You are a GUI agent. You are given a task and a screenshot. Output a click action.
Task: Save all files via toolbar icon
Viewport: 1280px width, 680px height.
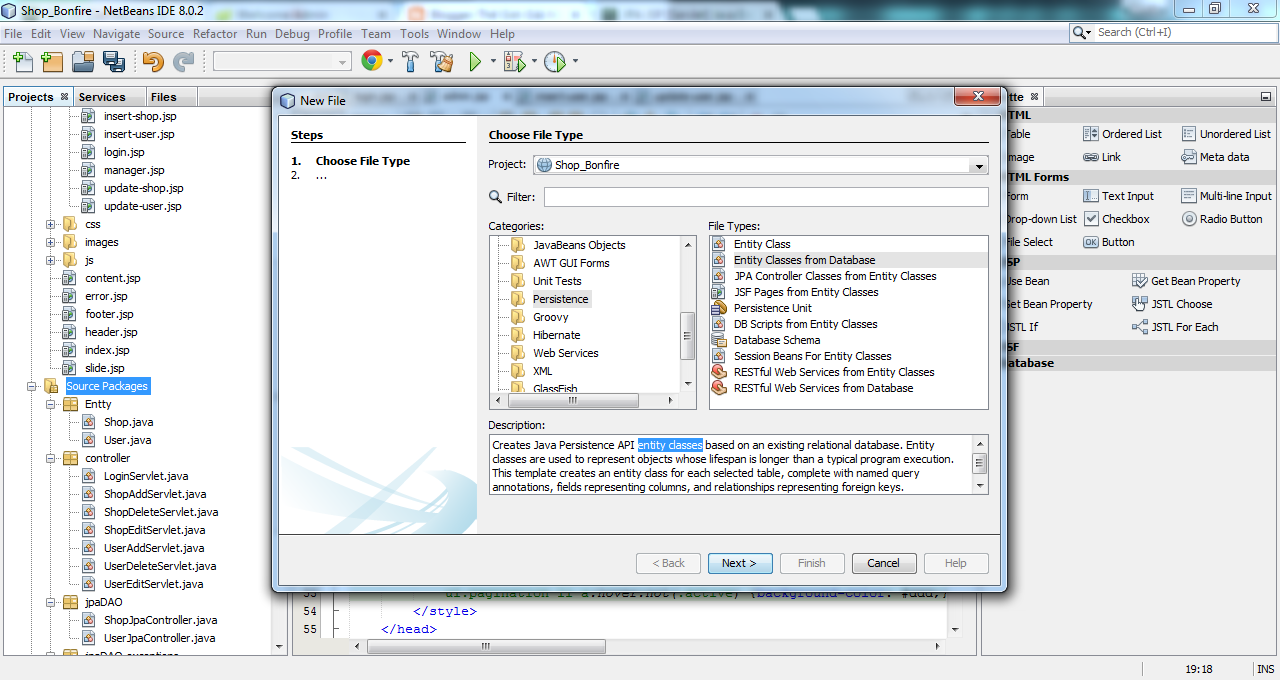114,61
